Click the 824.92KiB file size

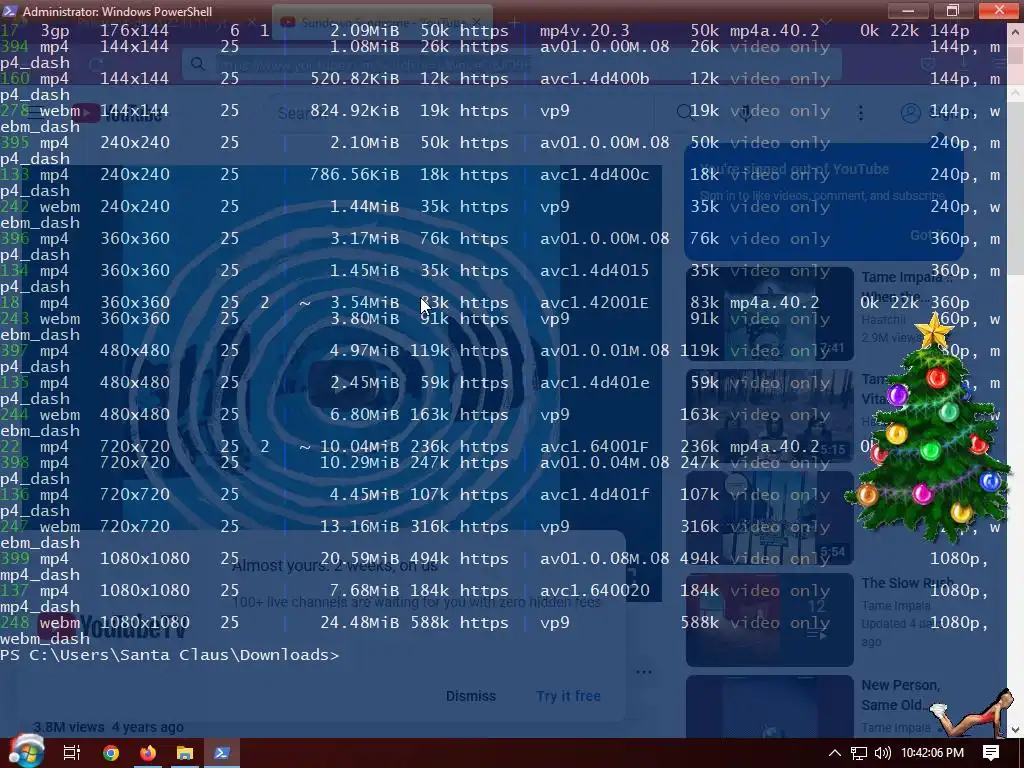point(355,110)
